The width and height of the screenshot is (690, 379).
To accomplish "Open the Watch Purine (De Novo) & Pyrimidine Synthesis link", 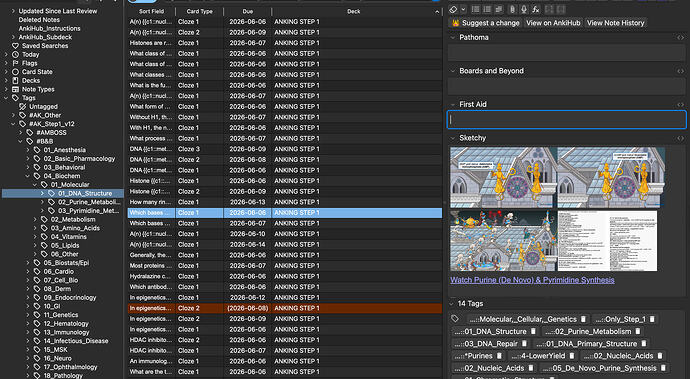I will tap(532, 280).
